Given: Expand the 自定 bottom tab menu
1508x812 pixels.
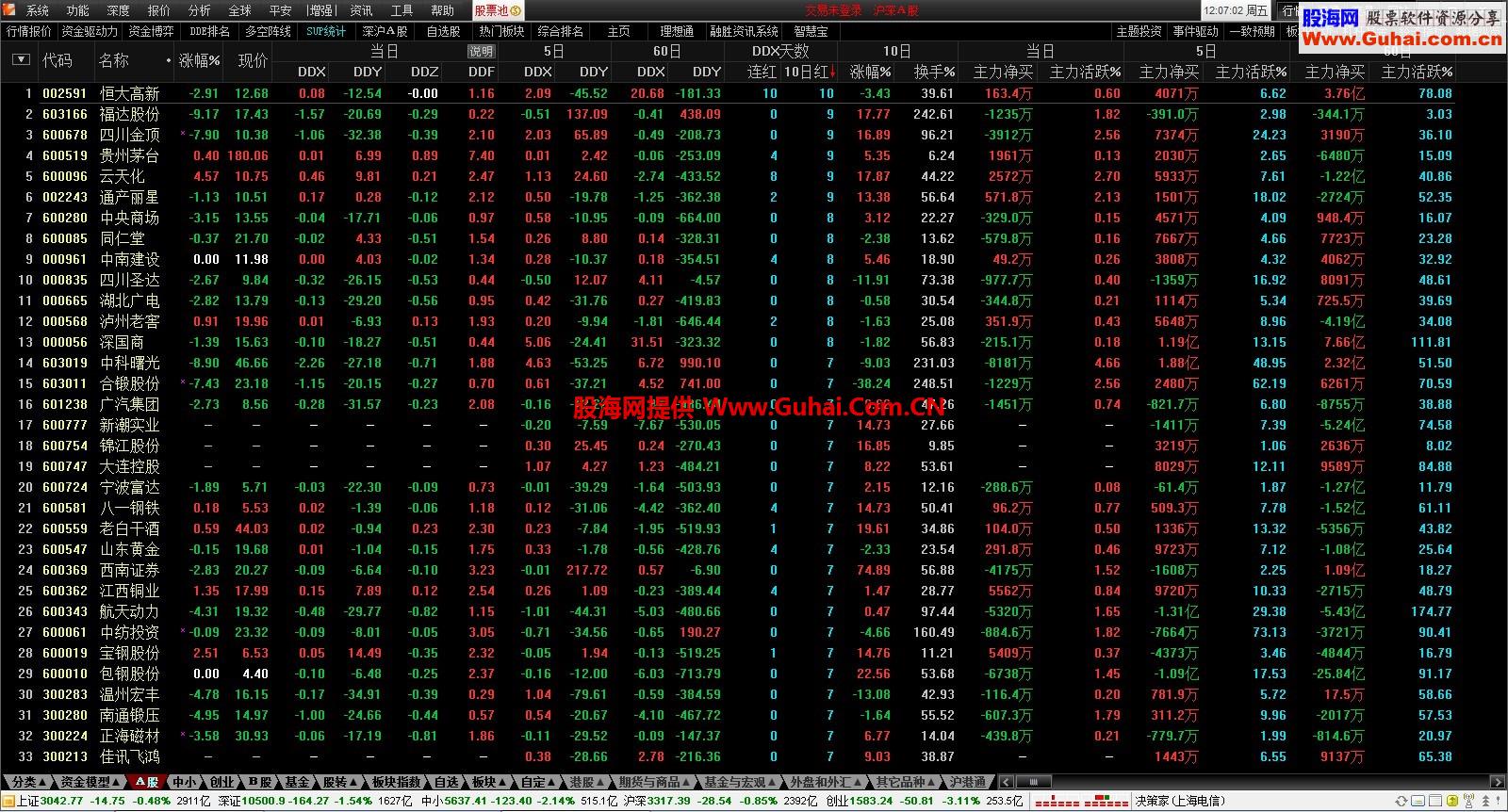Looking at the screenshot, I should pos(538,782).
